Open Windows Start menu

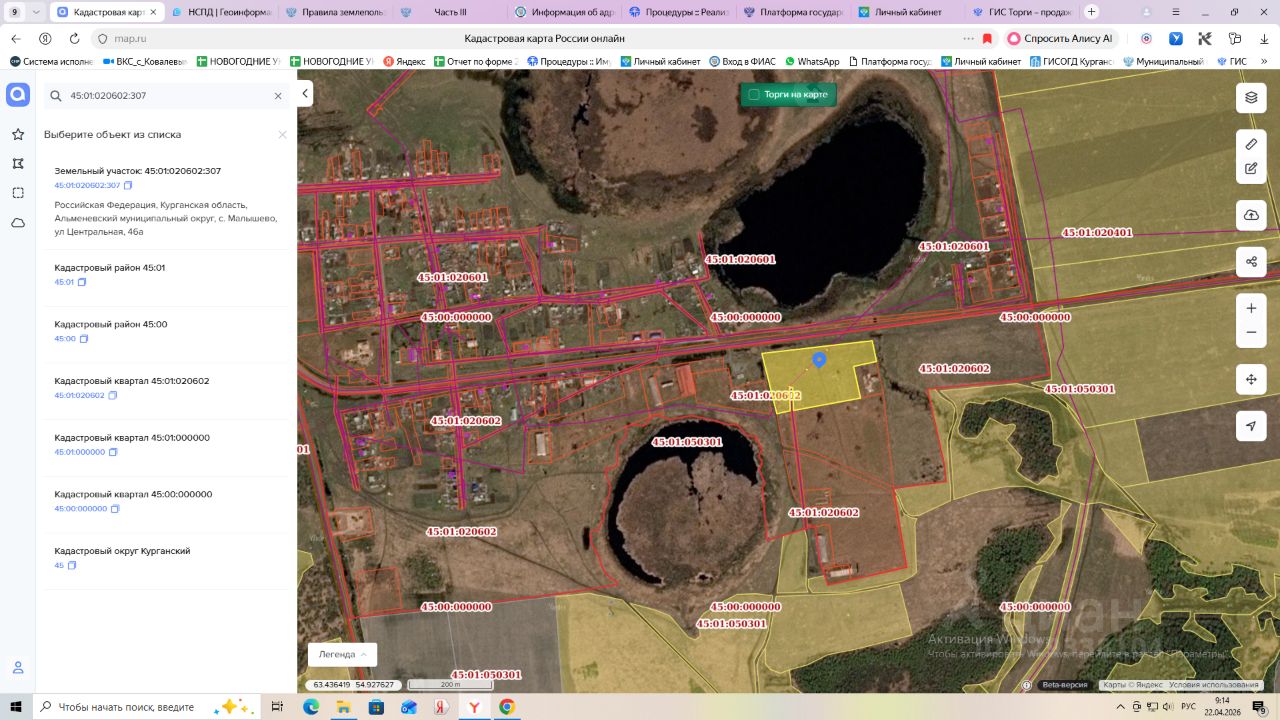click(x=16, y=707)
